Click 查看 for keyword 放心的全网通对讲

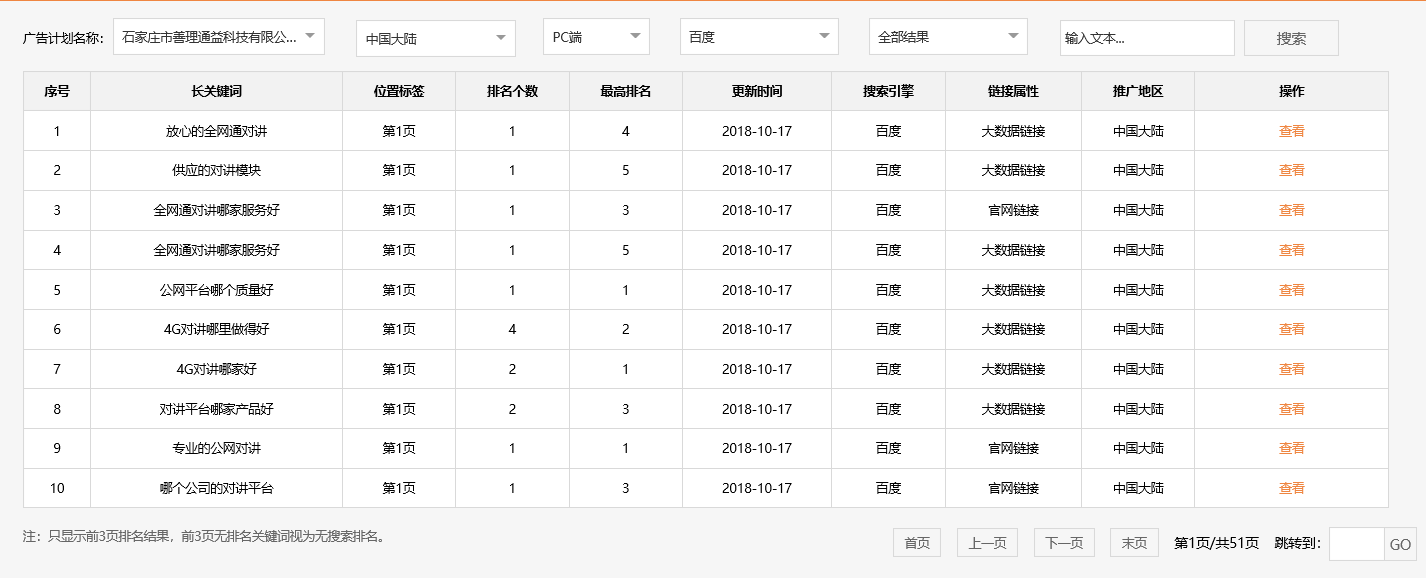click(1291, 130)
